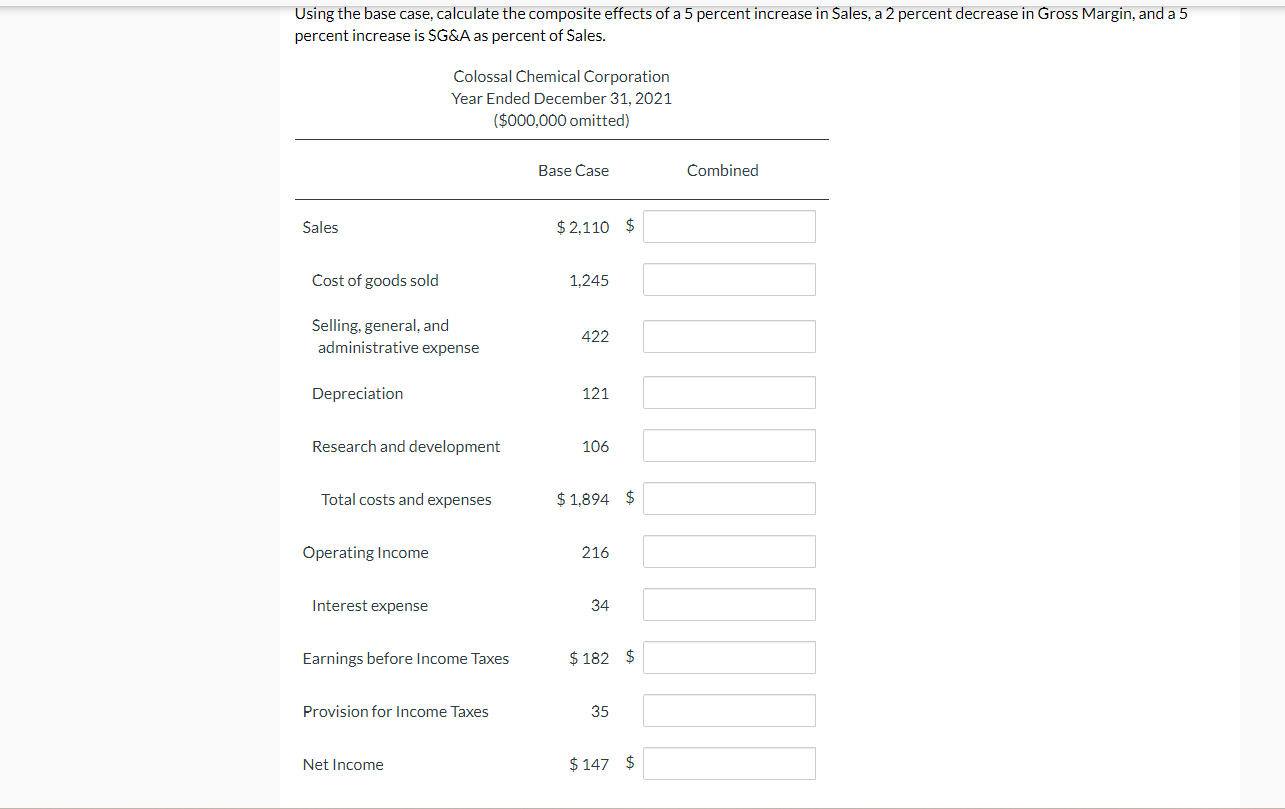The height and width of the screenshot is (809, 1285).
Task: Select the Sales row label
Action: pyautogui.click(x=320, y=227)
